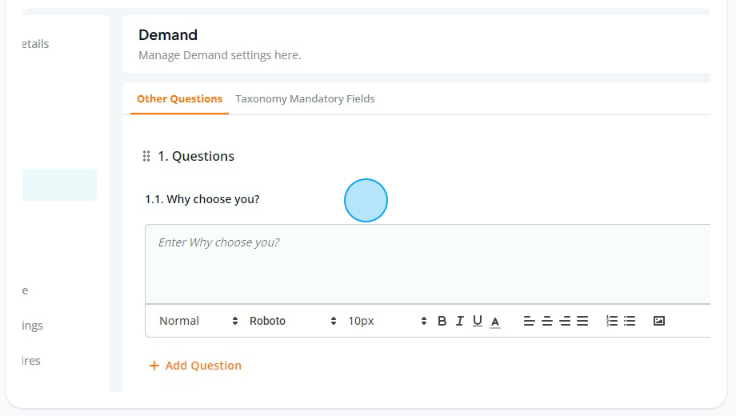Open the Roboto font dropdown
This screenshot has height=416, width=736.
(x=293, y=321)
